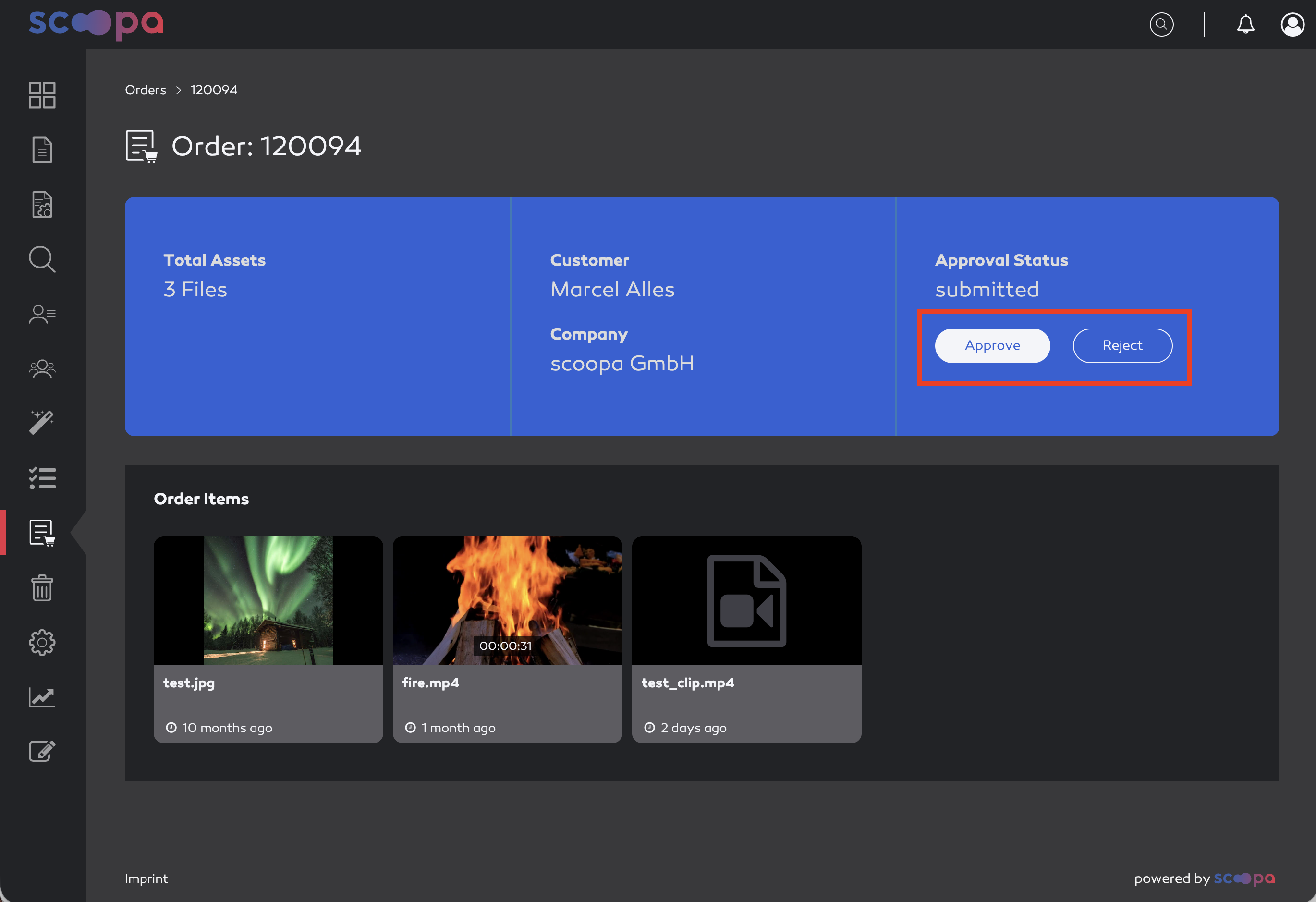1316x902 pixels.
Task: Click the customer name Marcel Alles
Action: point(612,289)
